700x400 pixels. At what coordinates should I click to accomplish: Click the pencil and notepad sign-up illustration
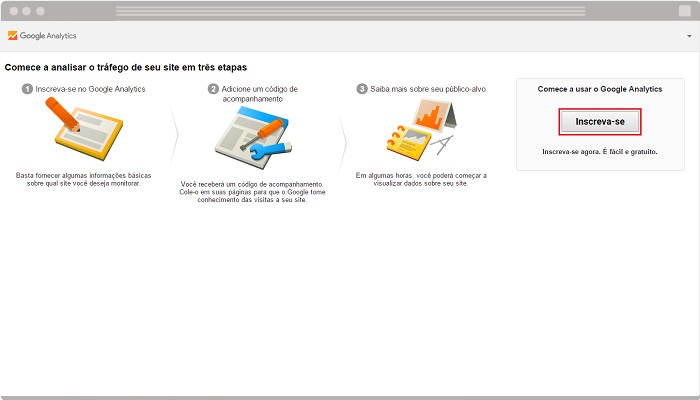pyautogui.click(x=84, y=129)
